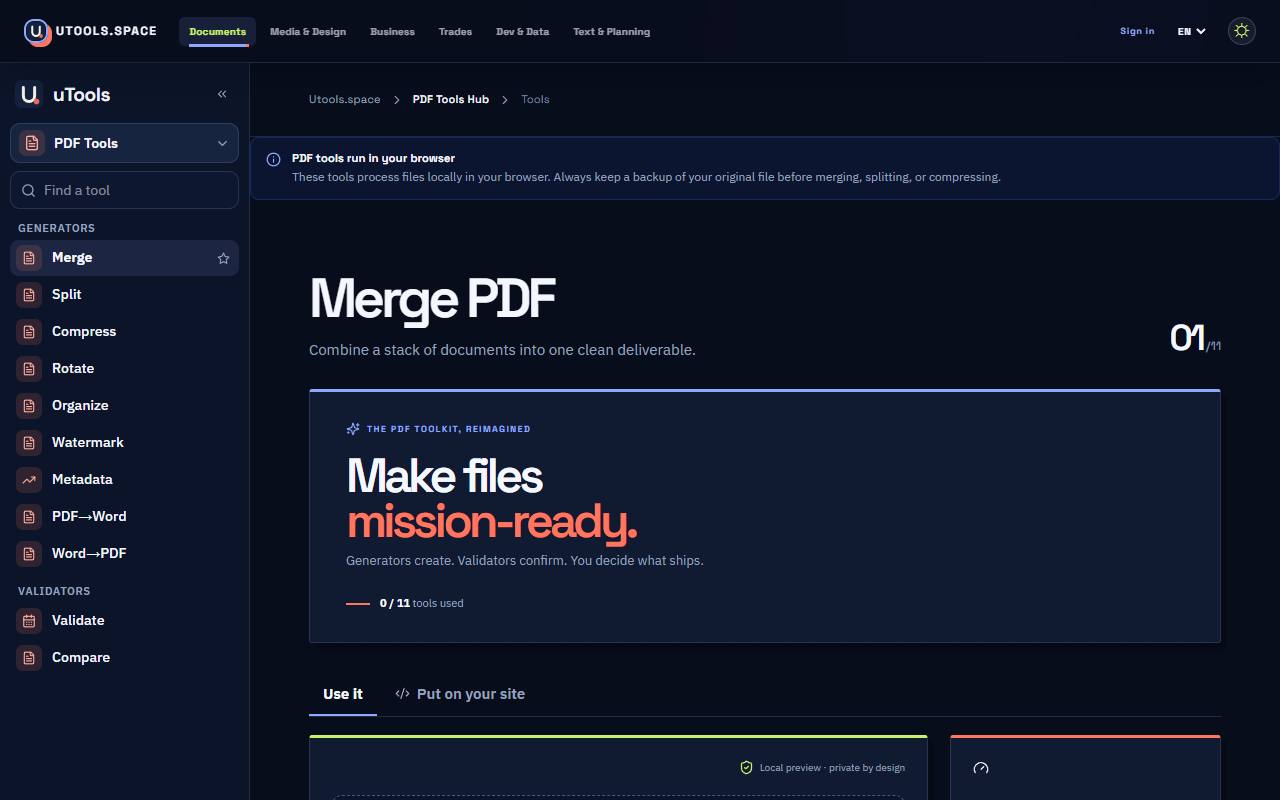This screenshot has width=1280, height=800.
Task: Switch to Put on your site tab
Action: pyautogui.click(x=460, y=694)
